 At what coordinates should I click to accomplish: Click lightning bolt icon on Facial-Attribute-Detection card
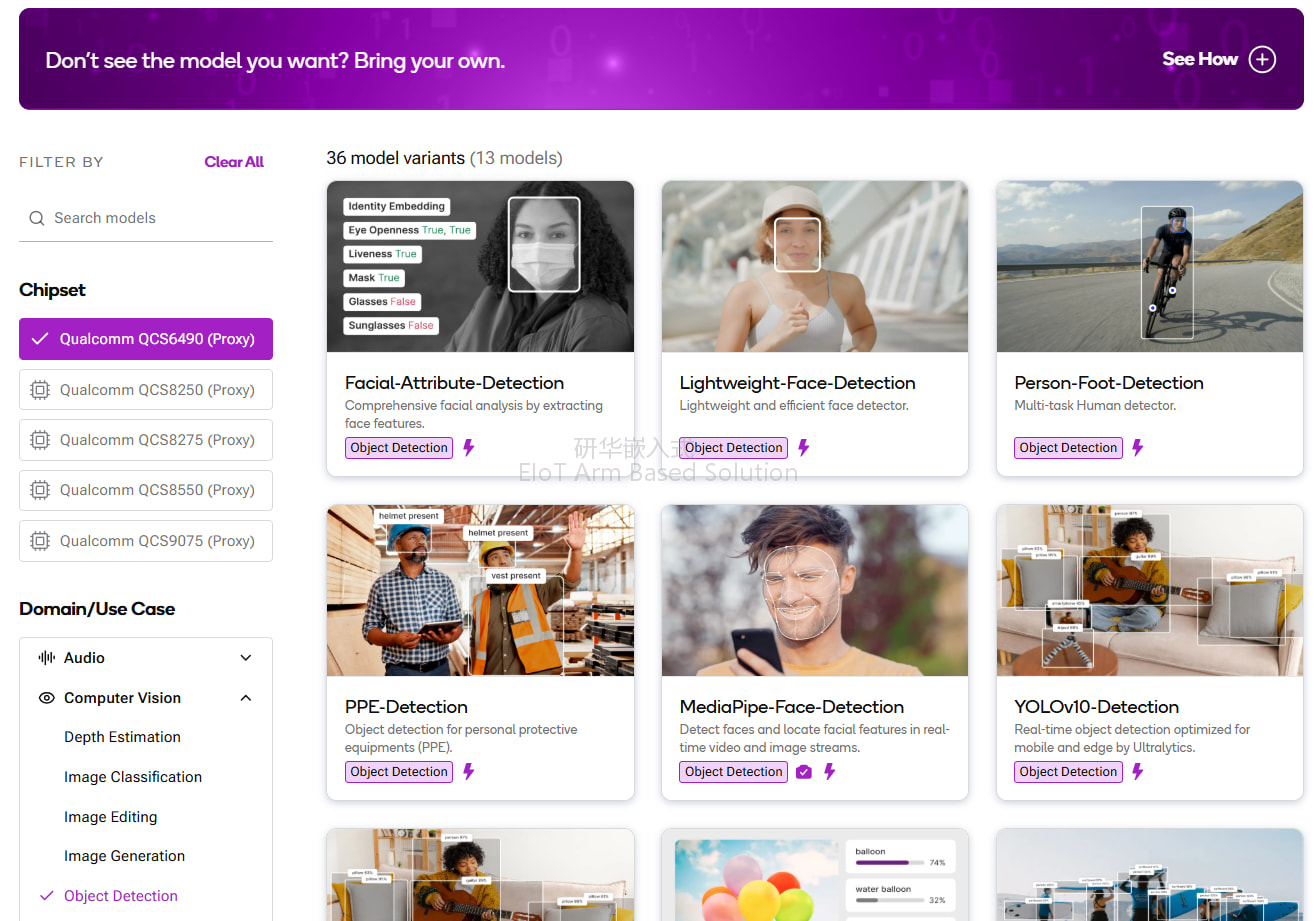tap(469, 448)
